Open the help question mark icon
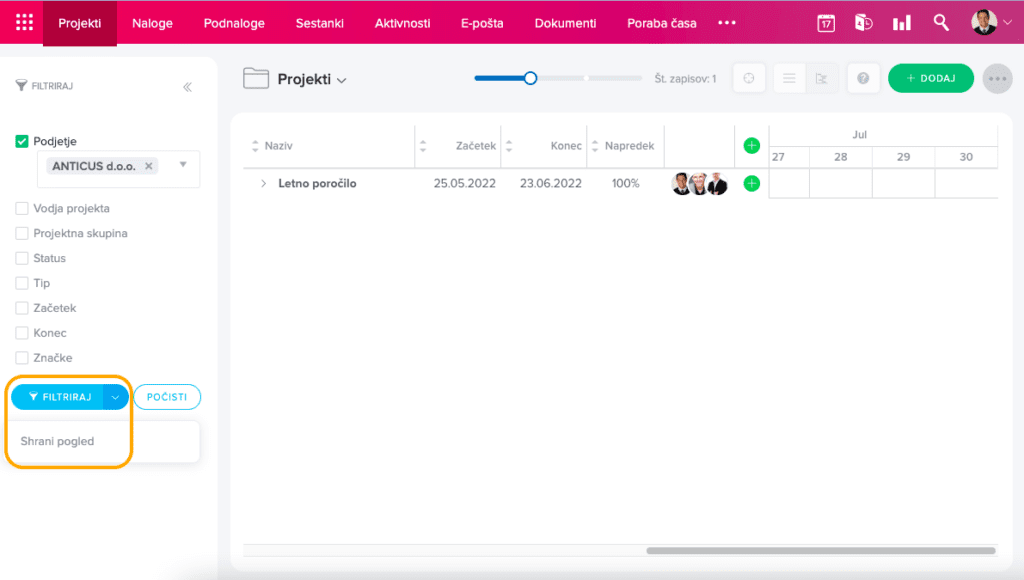 [863, 78]
